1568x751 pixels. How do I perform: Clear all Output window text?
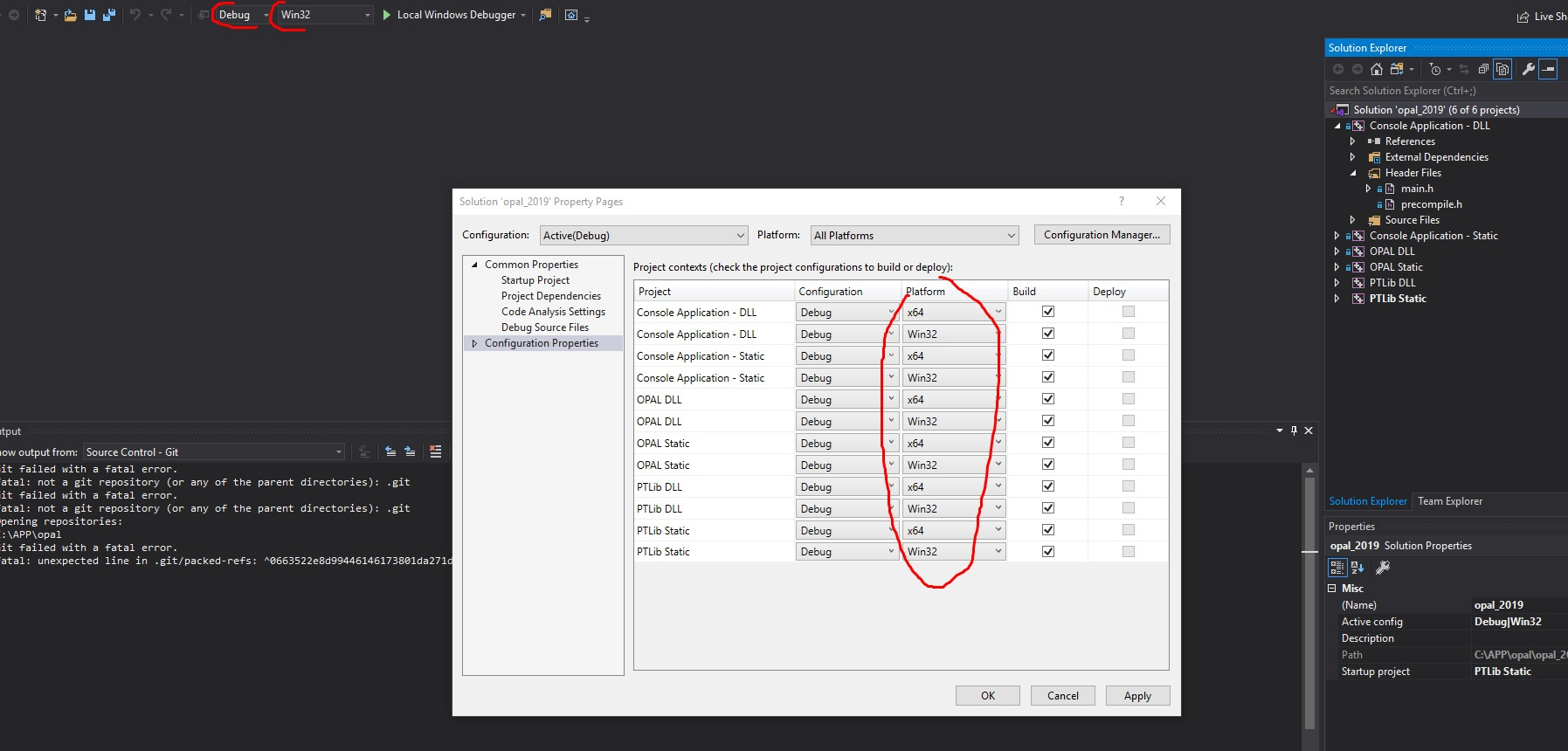click(x=435, y=451)
